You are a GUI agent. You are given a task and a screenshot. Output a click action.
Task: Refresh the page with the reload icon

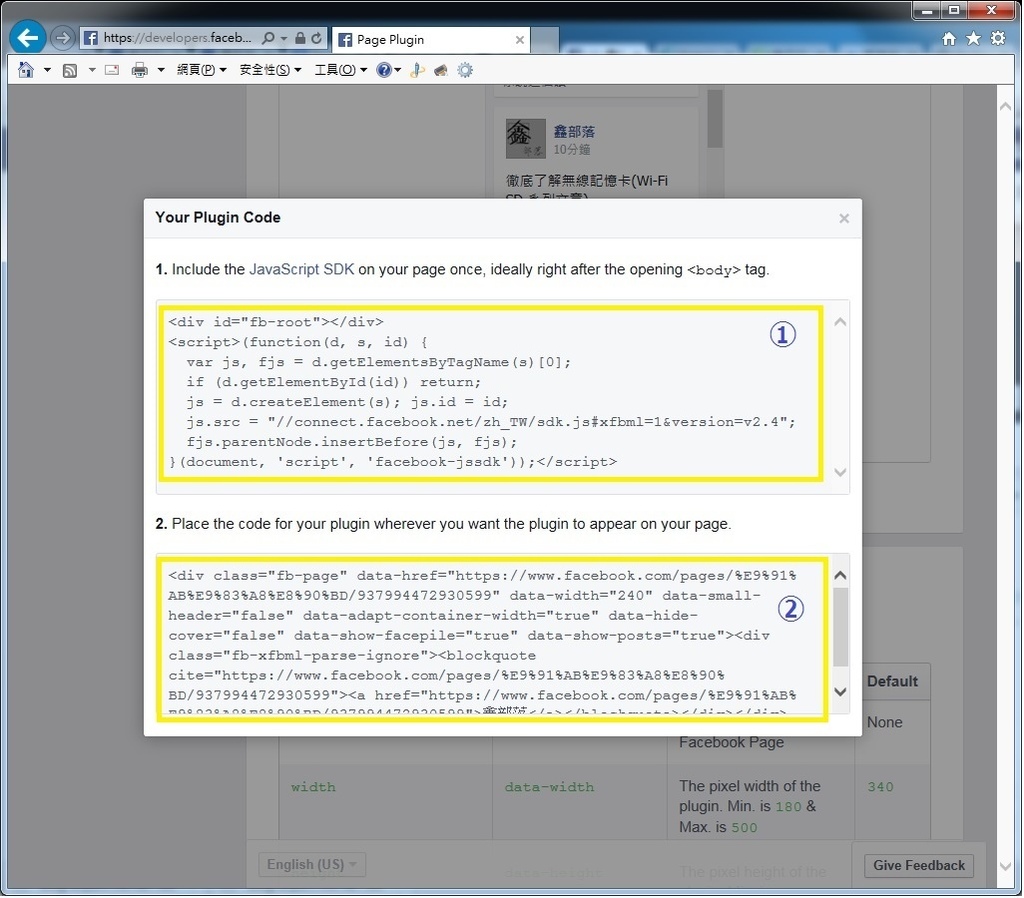(x=317, y=38)
